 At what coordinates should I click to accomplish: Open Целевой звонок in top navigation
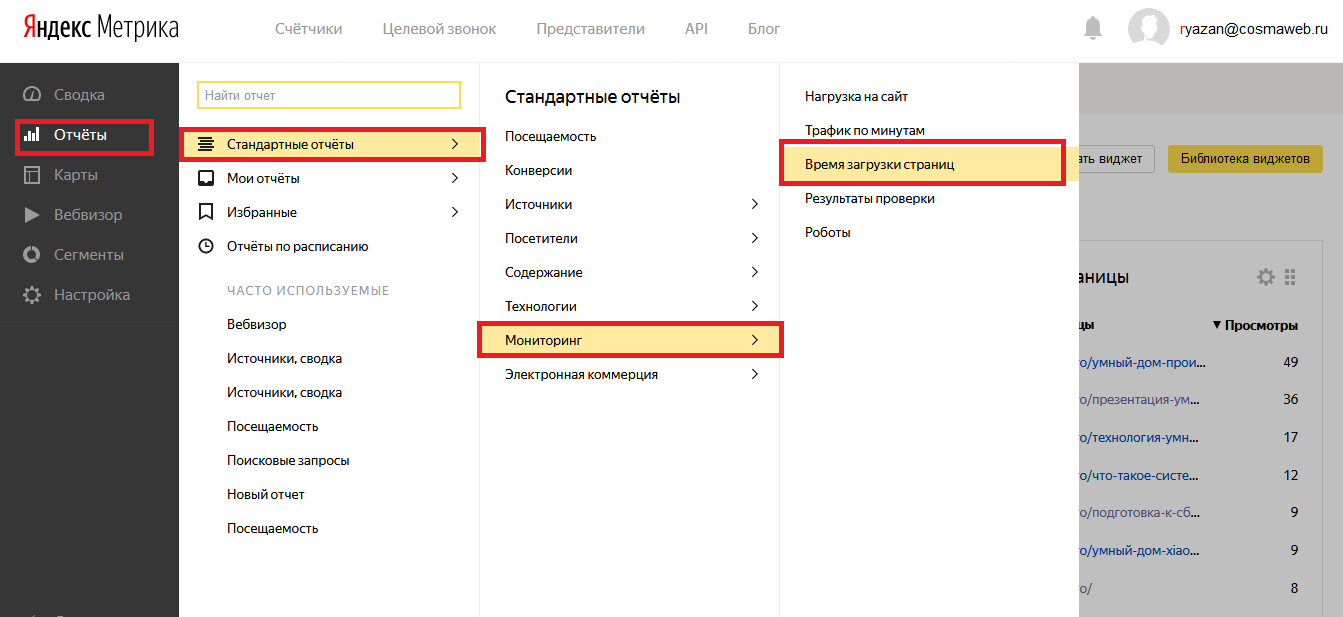coord(439,29)
